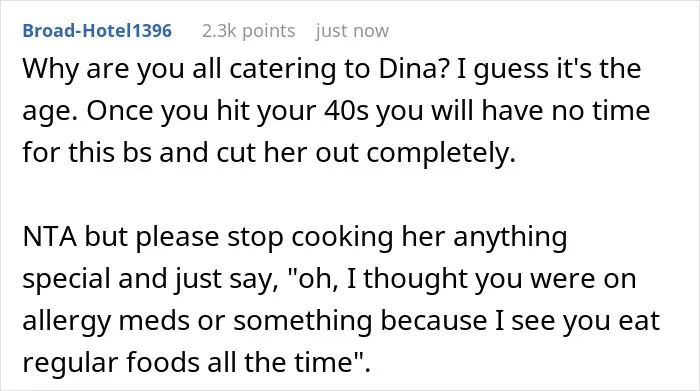Click the word 'Once' in second line
The width and height of the screenshot is (700, 391).
coord(120,111)
